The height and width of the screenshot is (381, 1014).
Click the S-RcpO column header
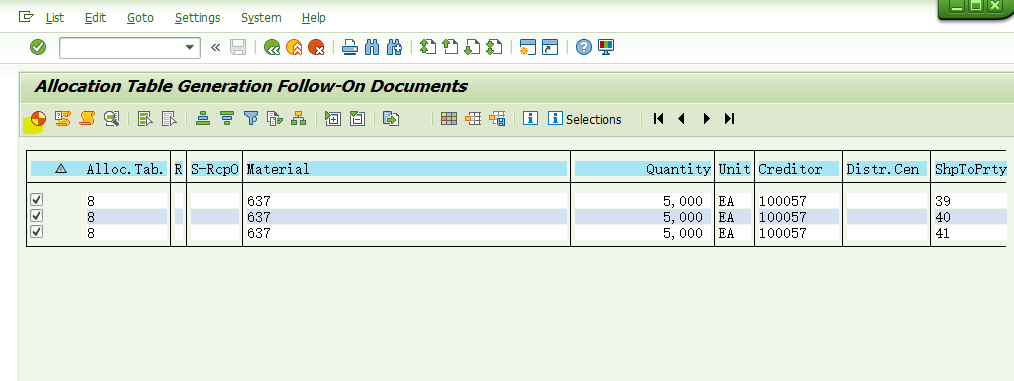coord(215,169)
